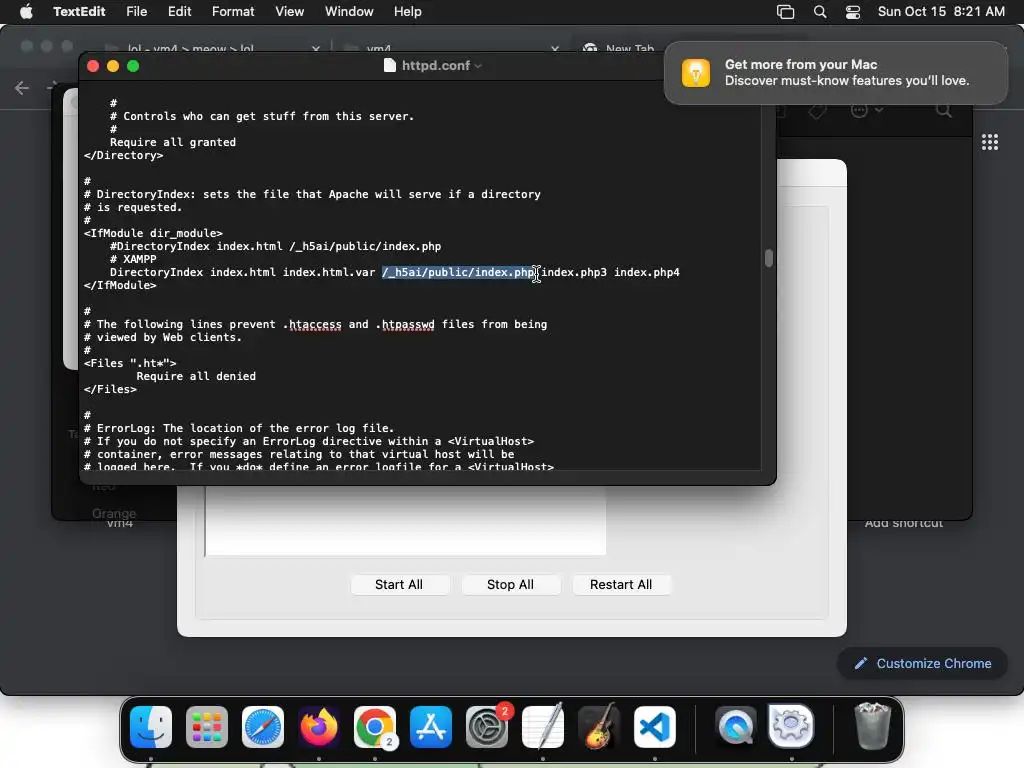Open TextEdit from the Dock
This screenshot has width=1024, height=768.
[543, 726]
